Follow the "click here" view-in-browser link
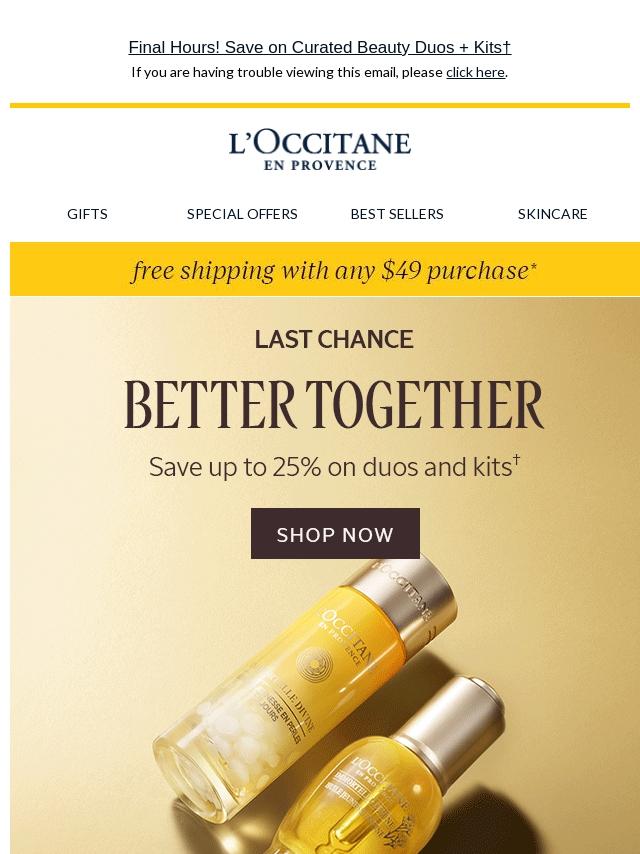This screenshot has height=854, width=640. coord(476,72)
